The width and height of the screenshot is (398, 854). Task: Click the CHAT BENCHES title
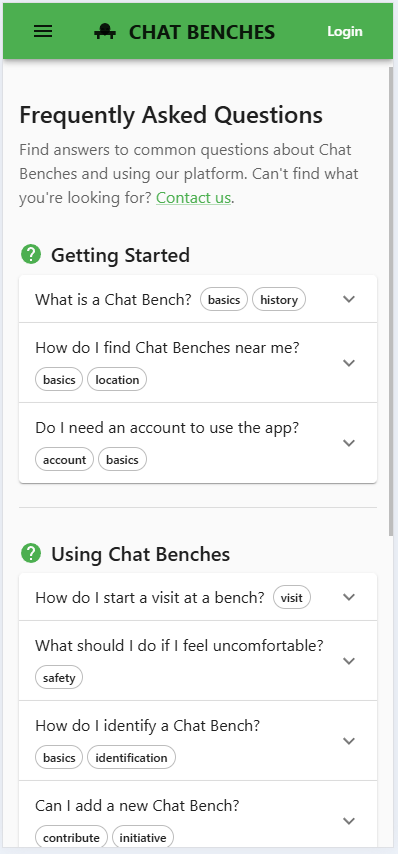202,32
